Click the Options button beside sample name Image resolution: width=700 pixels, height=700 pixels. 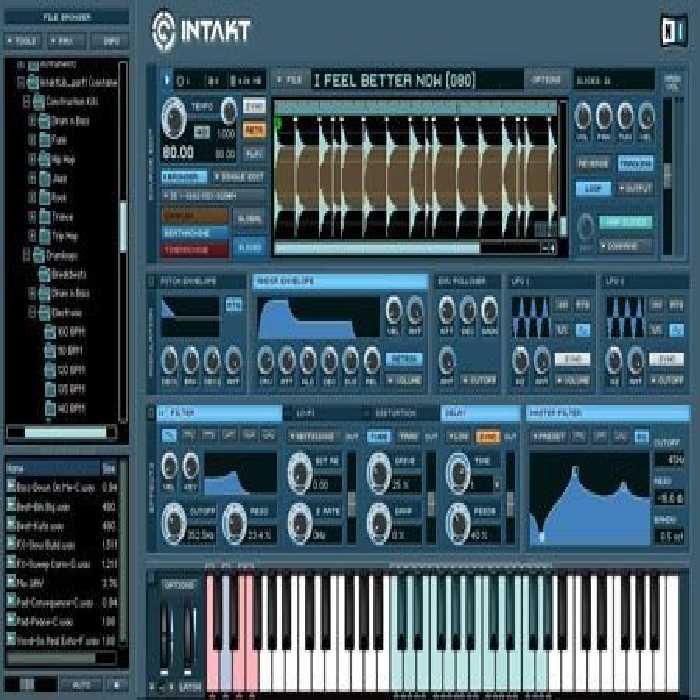point(546,80)
